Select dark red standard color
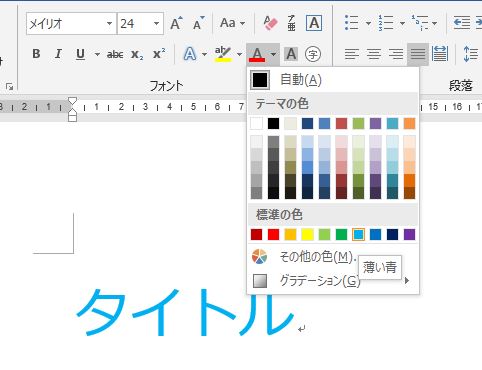The image size is (482, 370). (x=256, y=235)
